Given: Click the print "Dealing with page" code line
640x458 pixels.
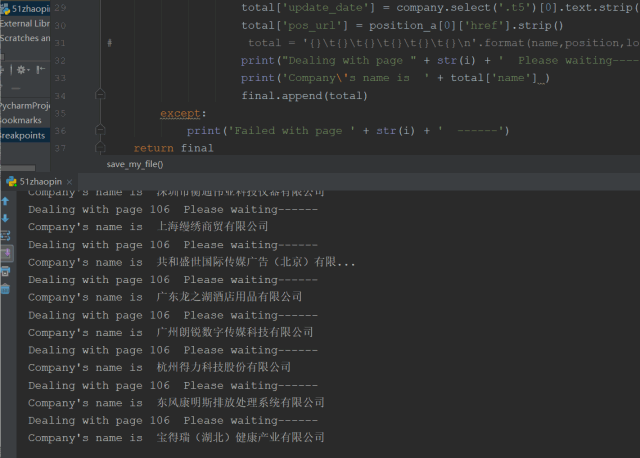Looking at the screenshot, I should [x=440, y=60].
